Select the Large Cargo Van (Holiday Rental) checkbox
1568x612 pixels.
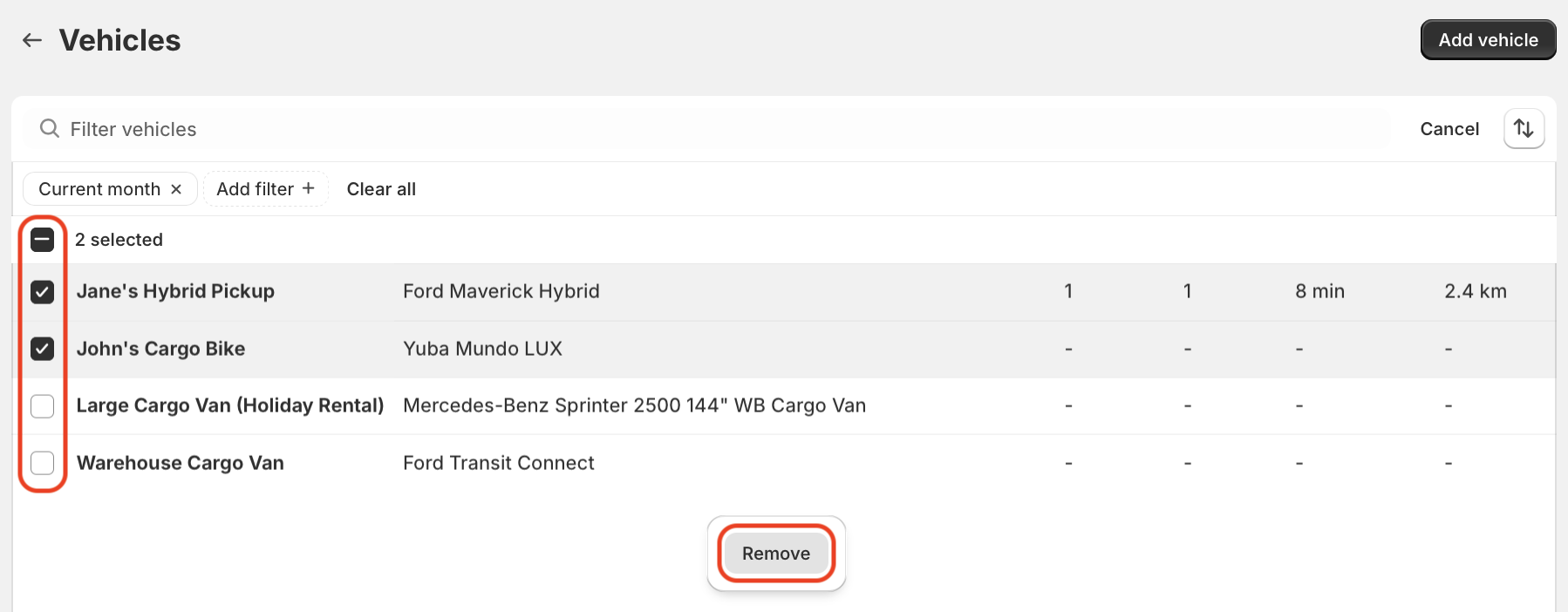(43, 406)
